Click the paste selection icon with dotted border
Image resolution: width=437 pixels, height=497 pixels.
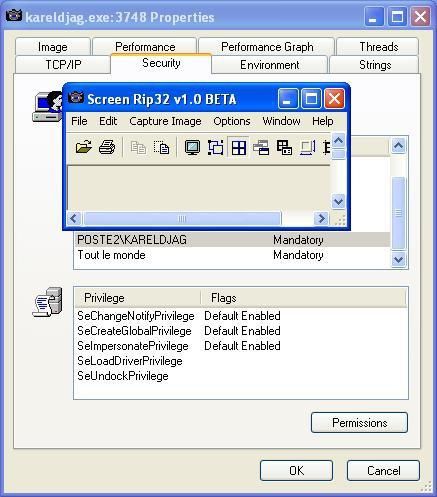point(161,147)
